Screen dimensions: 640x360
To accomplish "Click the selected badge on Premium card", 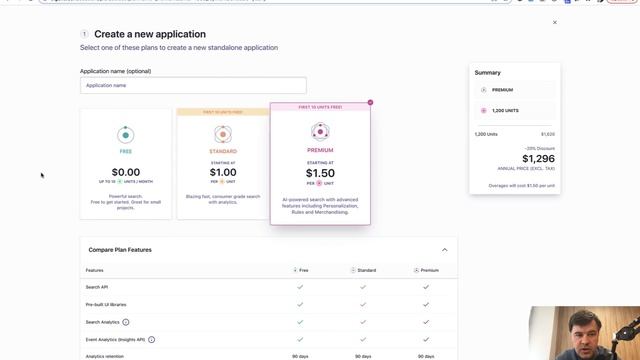I will click(370, 102).
